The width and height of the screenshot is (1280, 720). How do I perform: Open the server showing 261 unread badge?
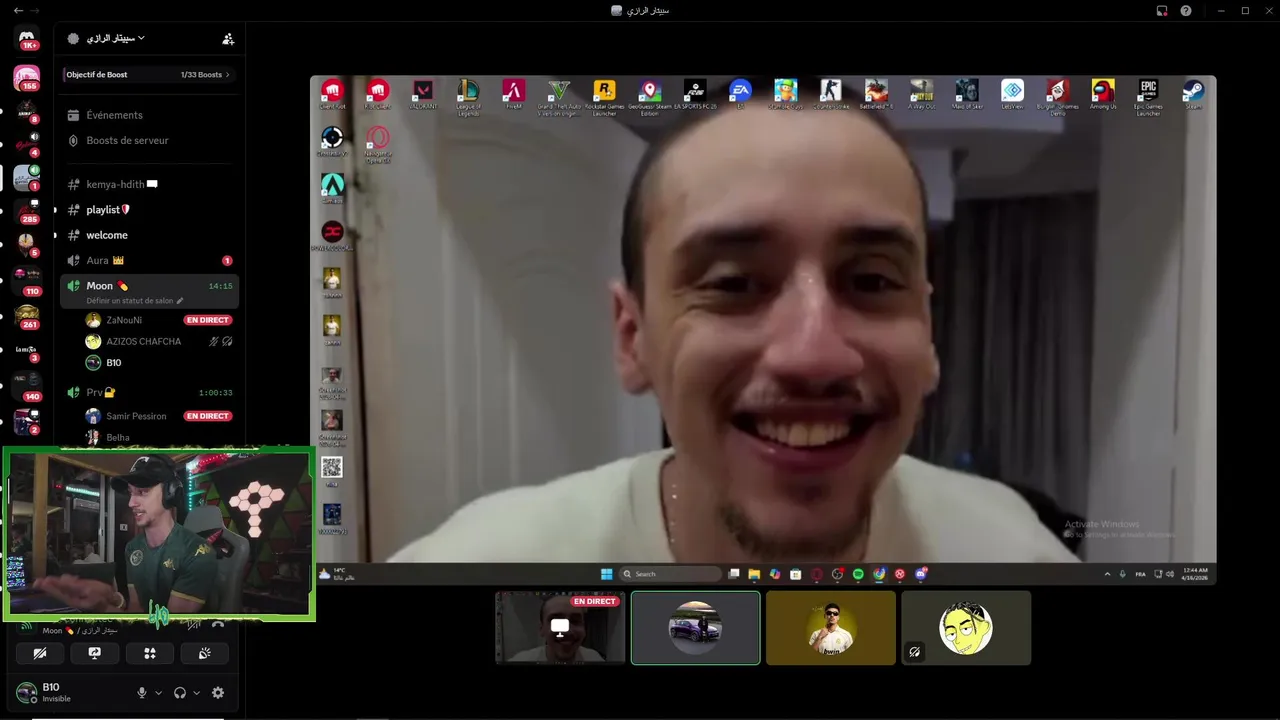click(x=27, y=315)
